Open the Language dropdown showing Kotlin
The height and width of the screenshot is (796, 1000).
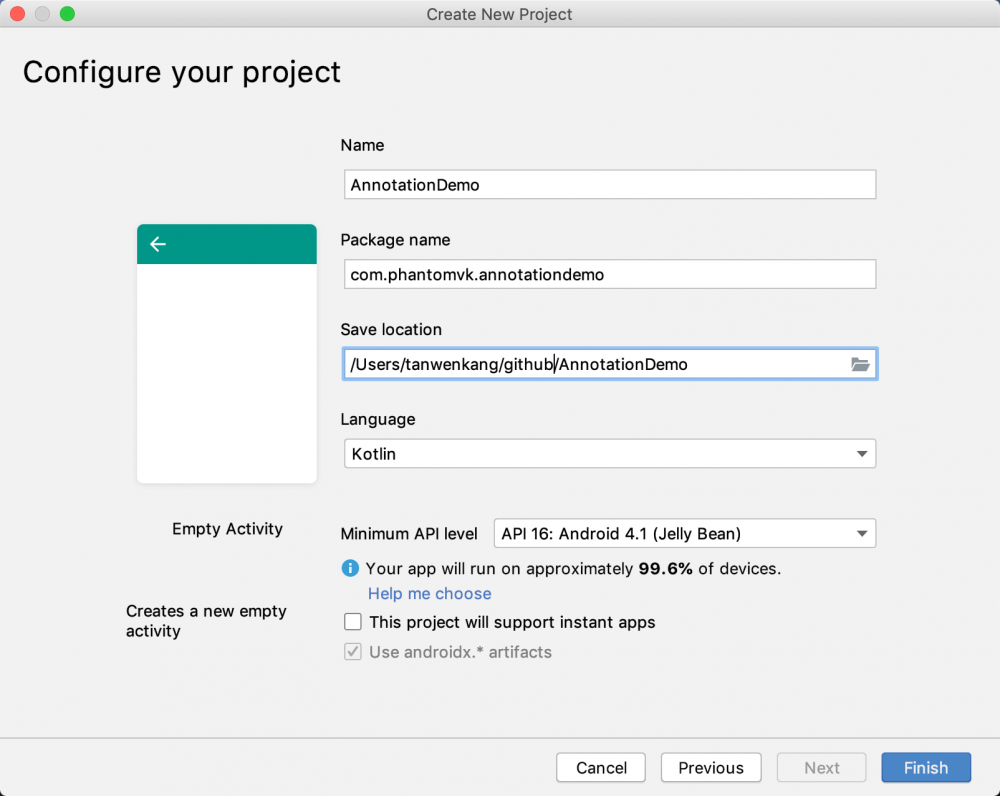609,454
